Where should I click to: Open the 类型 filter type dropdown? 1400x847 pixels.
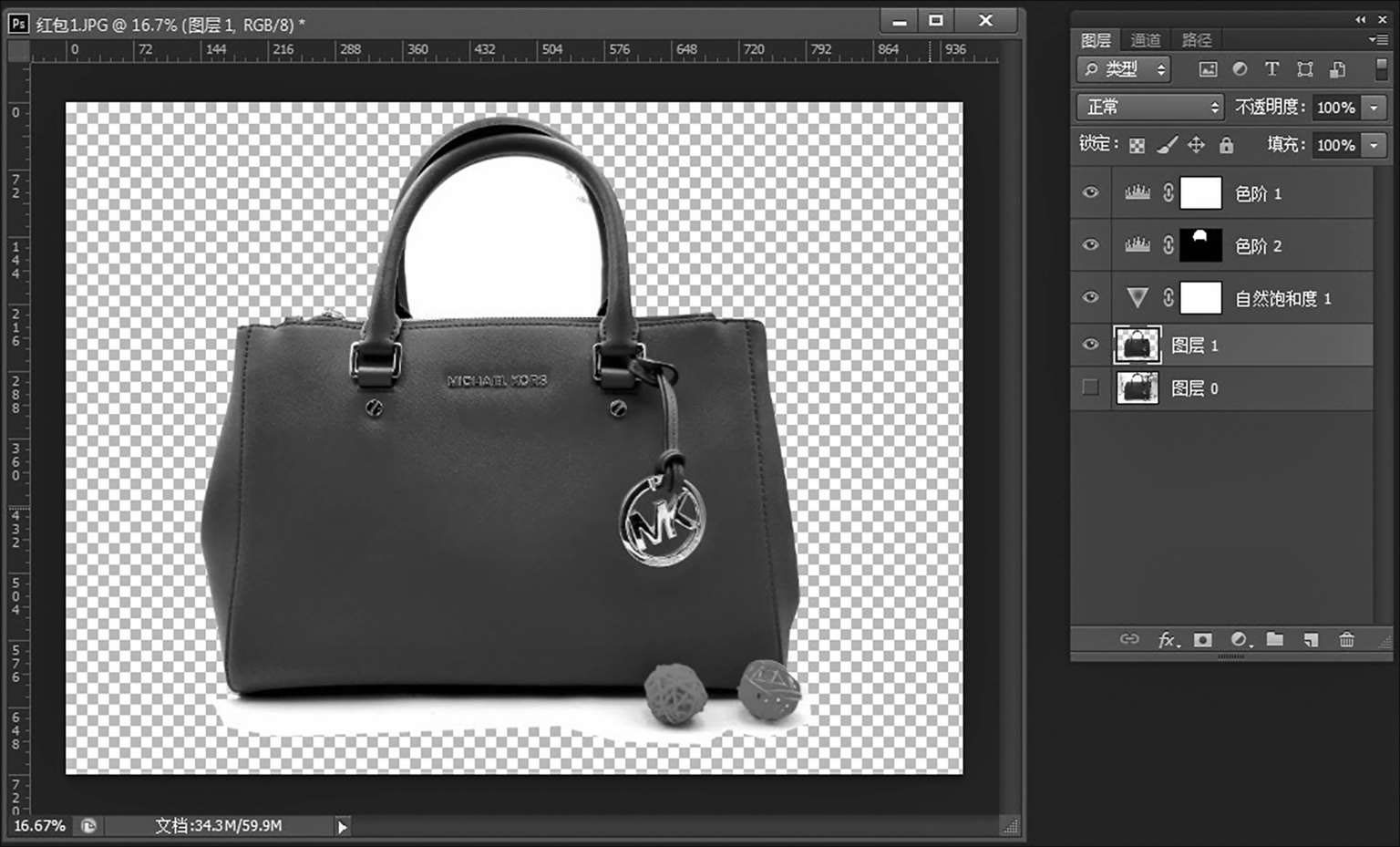click(x=1124, y=69)
